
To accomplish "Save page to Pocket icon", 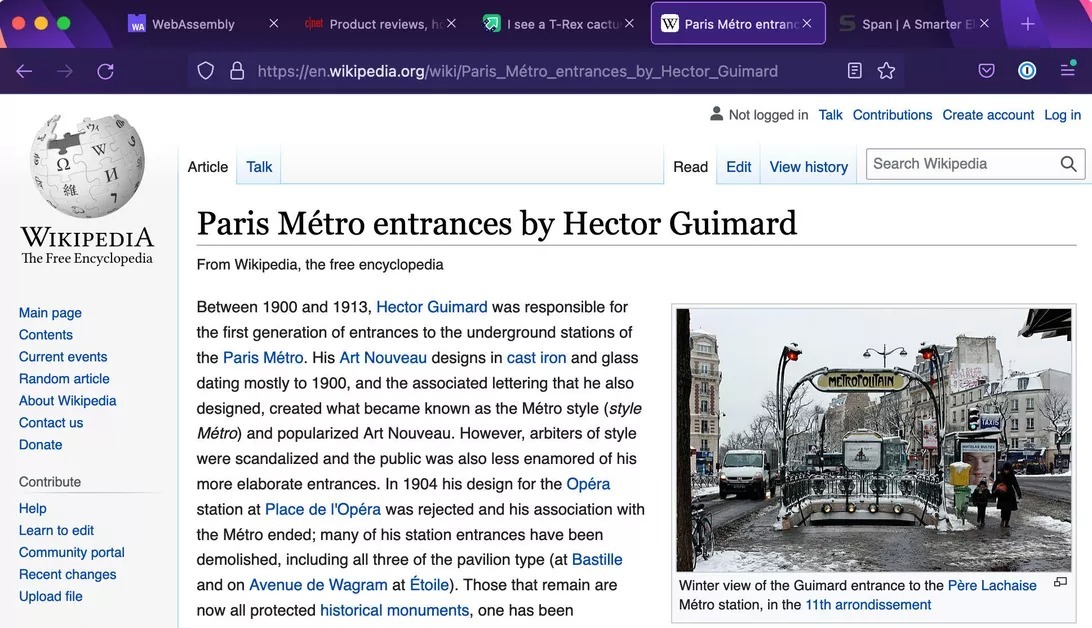I will 986,70.
